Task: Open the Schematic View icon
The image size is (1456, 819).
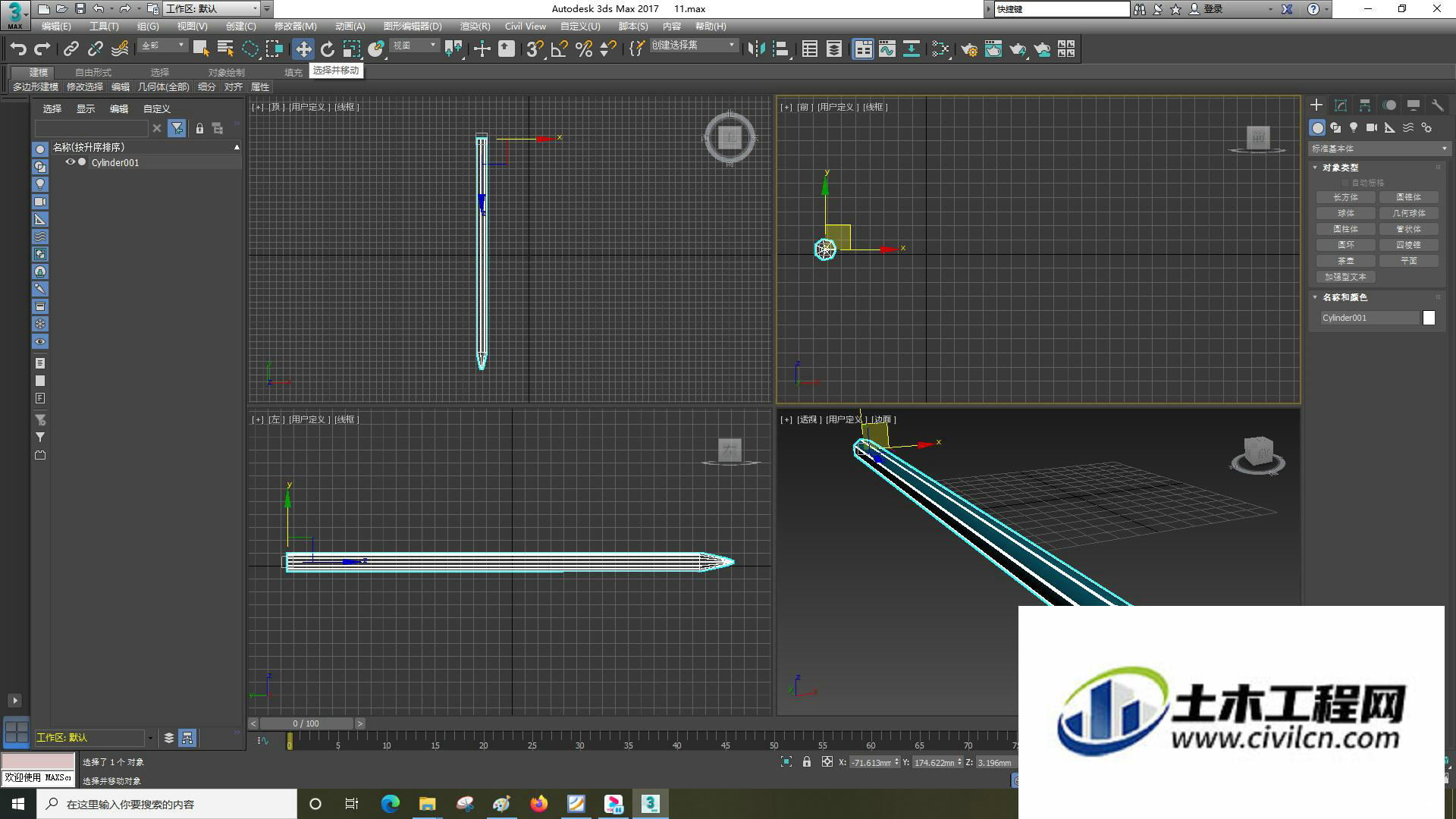Action: pos(912,49)
